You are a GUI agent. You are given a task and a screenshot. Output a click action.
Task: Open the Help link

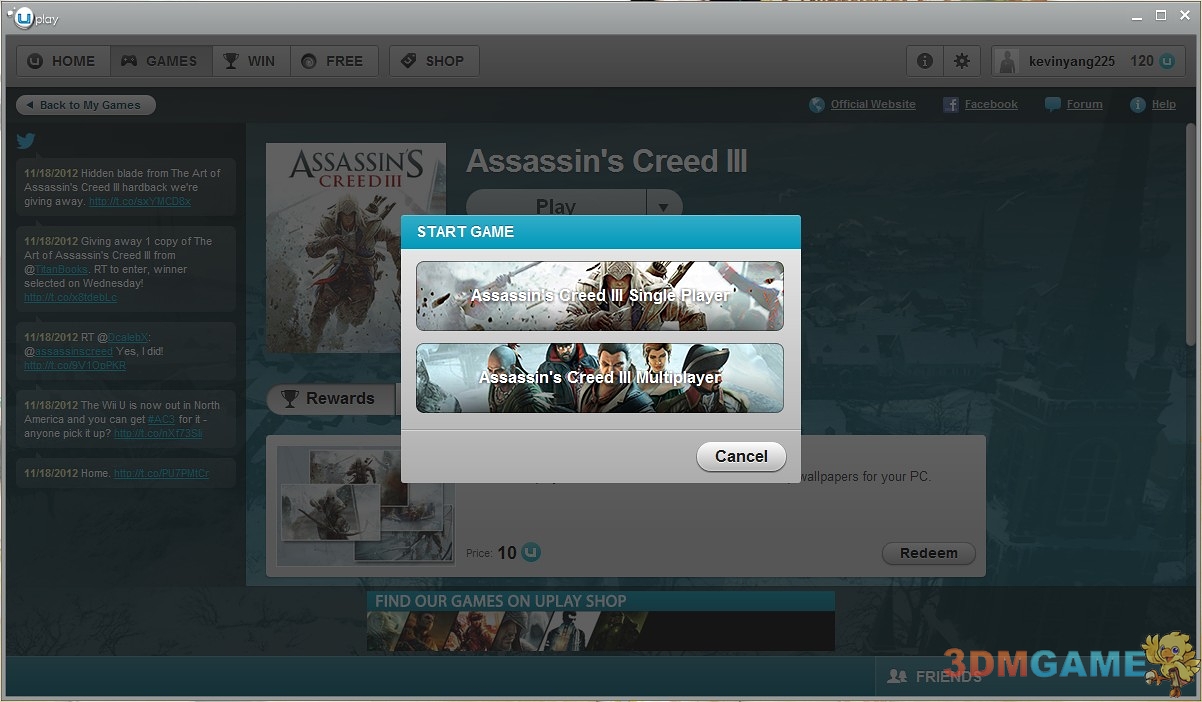click(x=1164, y=104)
